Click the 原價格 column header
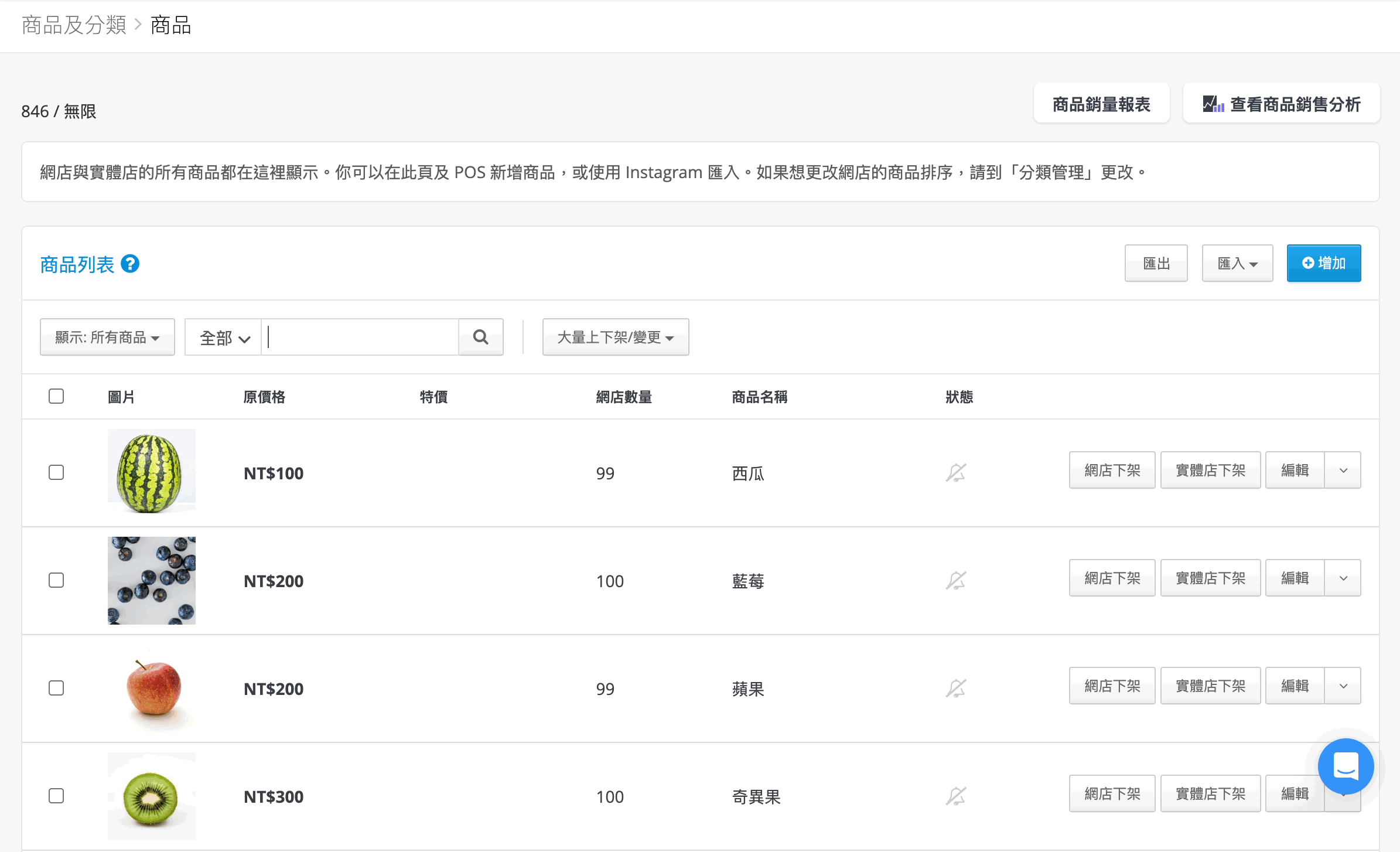 pyautogui.click(x=264, y=397)
